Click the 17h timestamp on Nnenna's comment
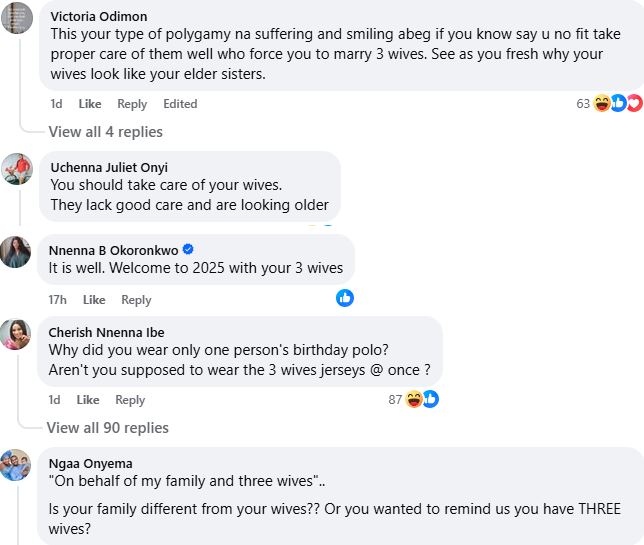Screen dimensions: 644x545 58,300
